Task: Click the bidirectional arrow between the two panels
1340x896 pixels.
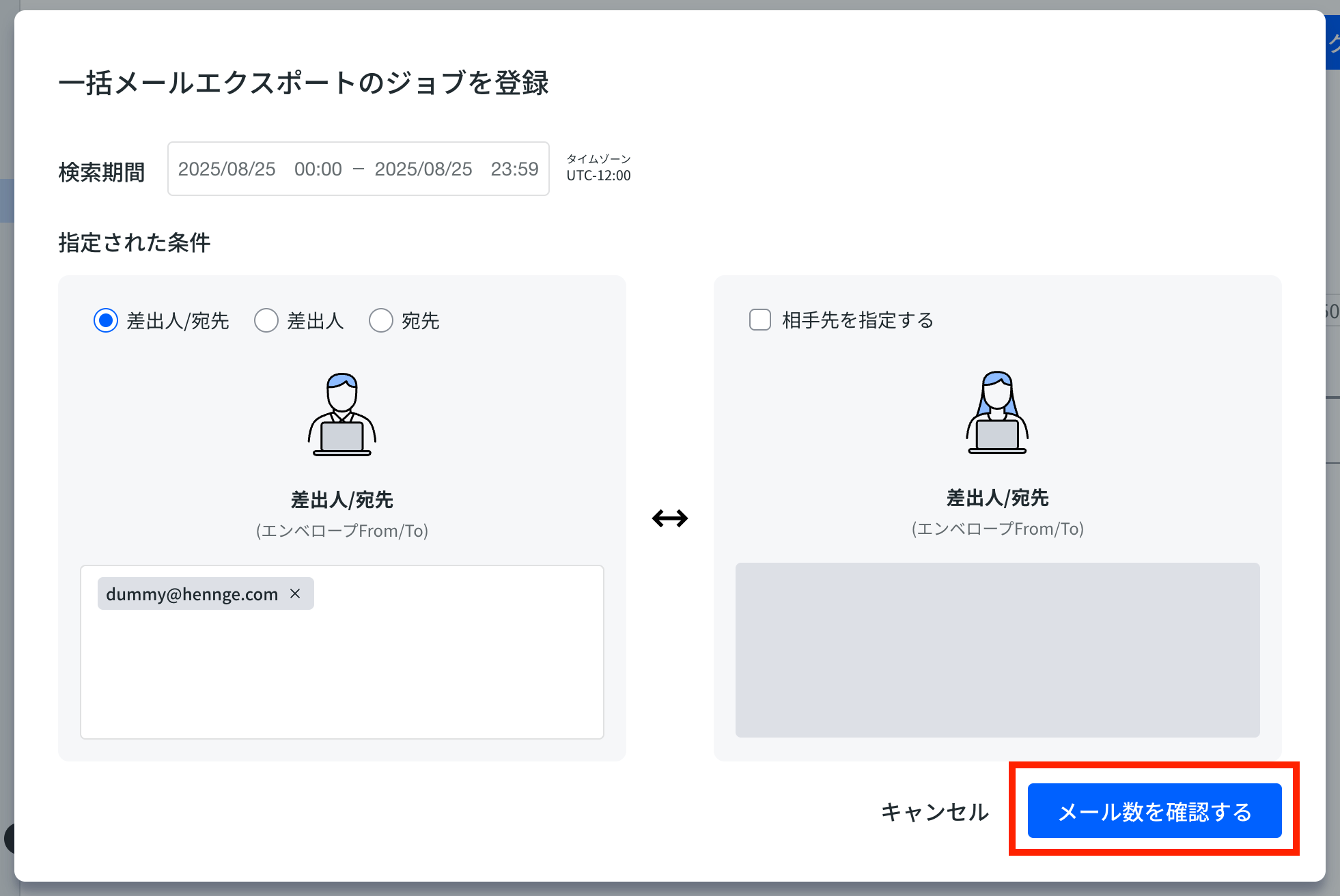Action: point(671,518)
